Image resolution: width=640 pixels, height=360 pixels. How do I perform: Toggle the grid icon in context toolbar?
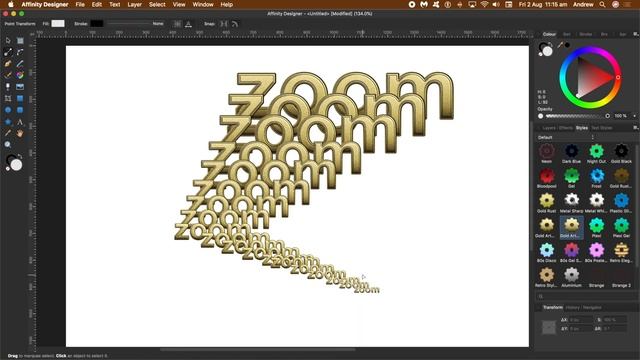177,24
